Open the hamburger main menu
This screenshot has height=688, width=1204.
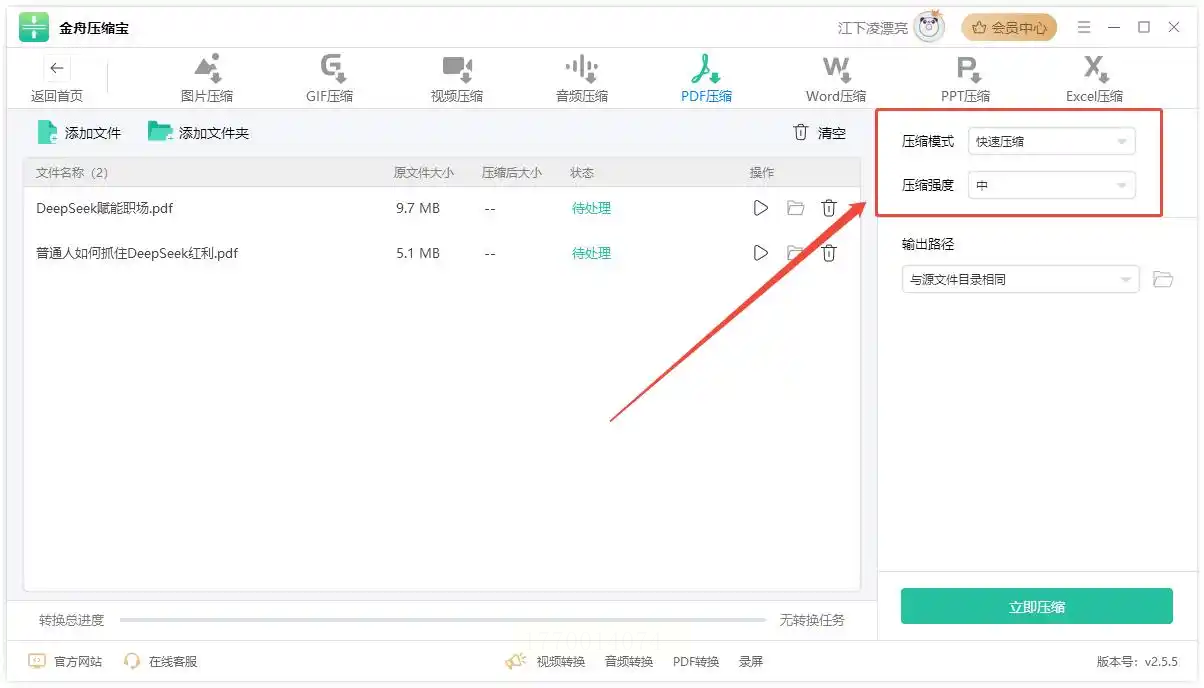pos(1084,28)
